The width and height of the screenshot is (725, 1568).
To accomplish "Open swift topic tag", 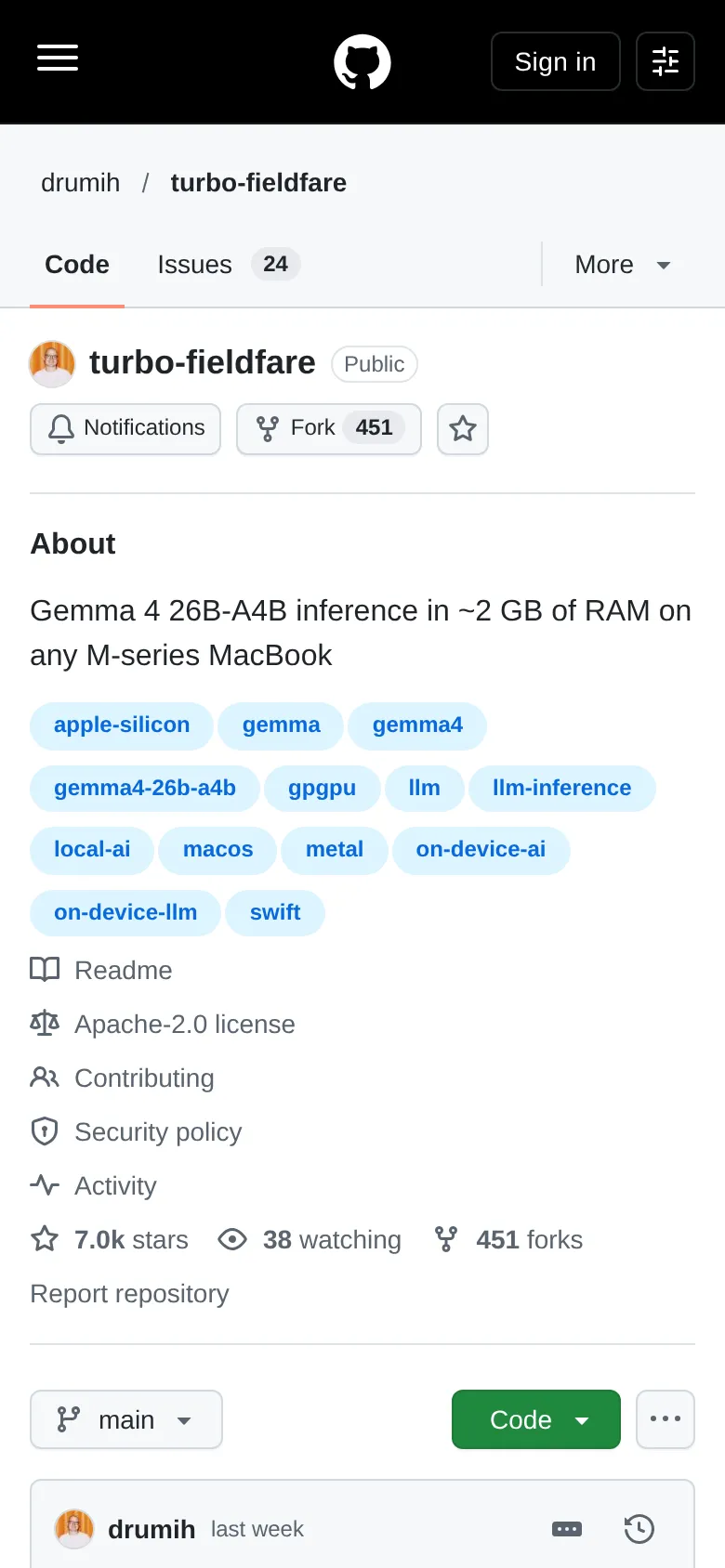I will tap(275, 913).
